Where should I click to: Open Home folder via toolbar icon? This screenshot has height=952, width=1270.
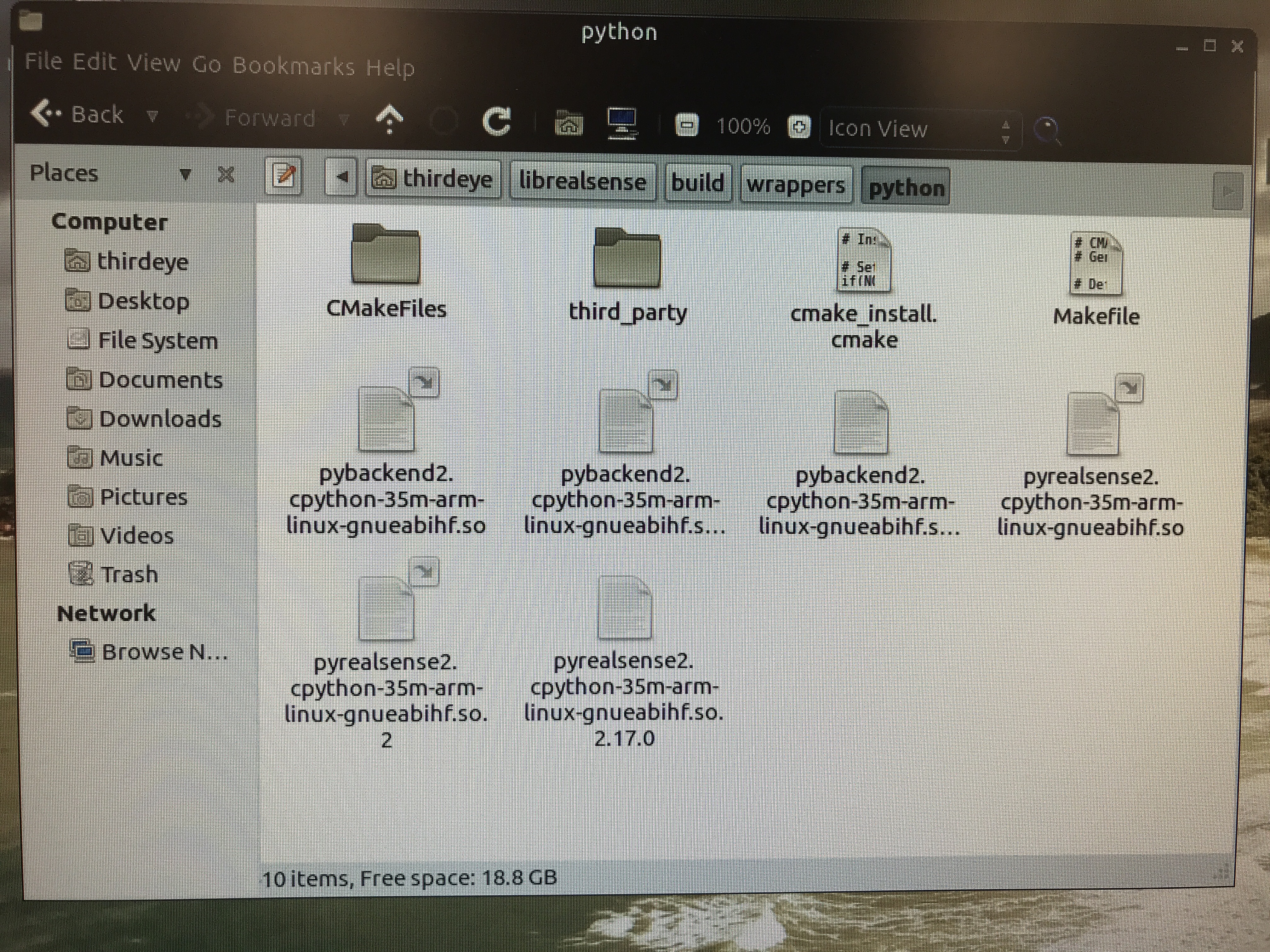pyautogui.click(x=569, y=123)
